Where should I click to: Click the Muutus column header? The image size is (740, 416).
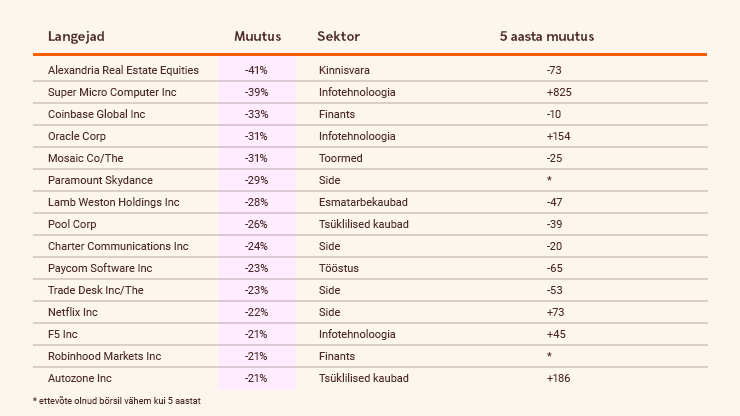point(258,37)
